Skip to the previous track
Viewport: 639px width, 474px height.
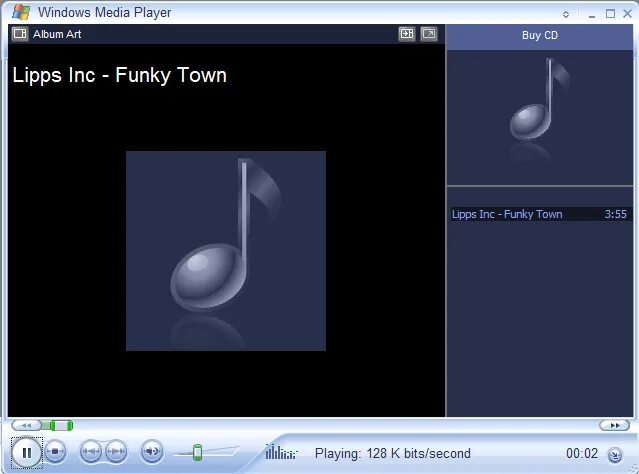(x=90, y=451)
